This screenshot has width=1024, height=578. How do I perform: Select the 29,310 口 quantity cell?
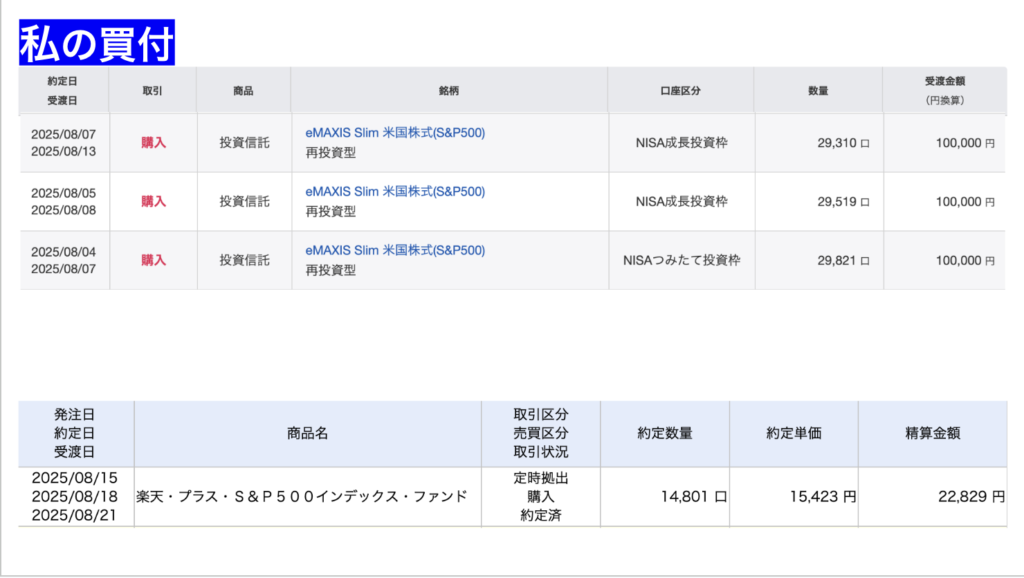843,143
